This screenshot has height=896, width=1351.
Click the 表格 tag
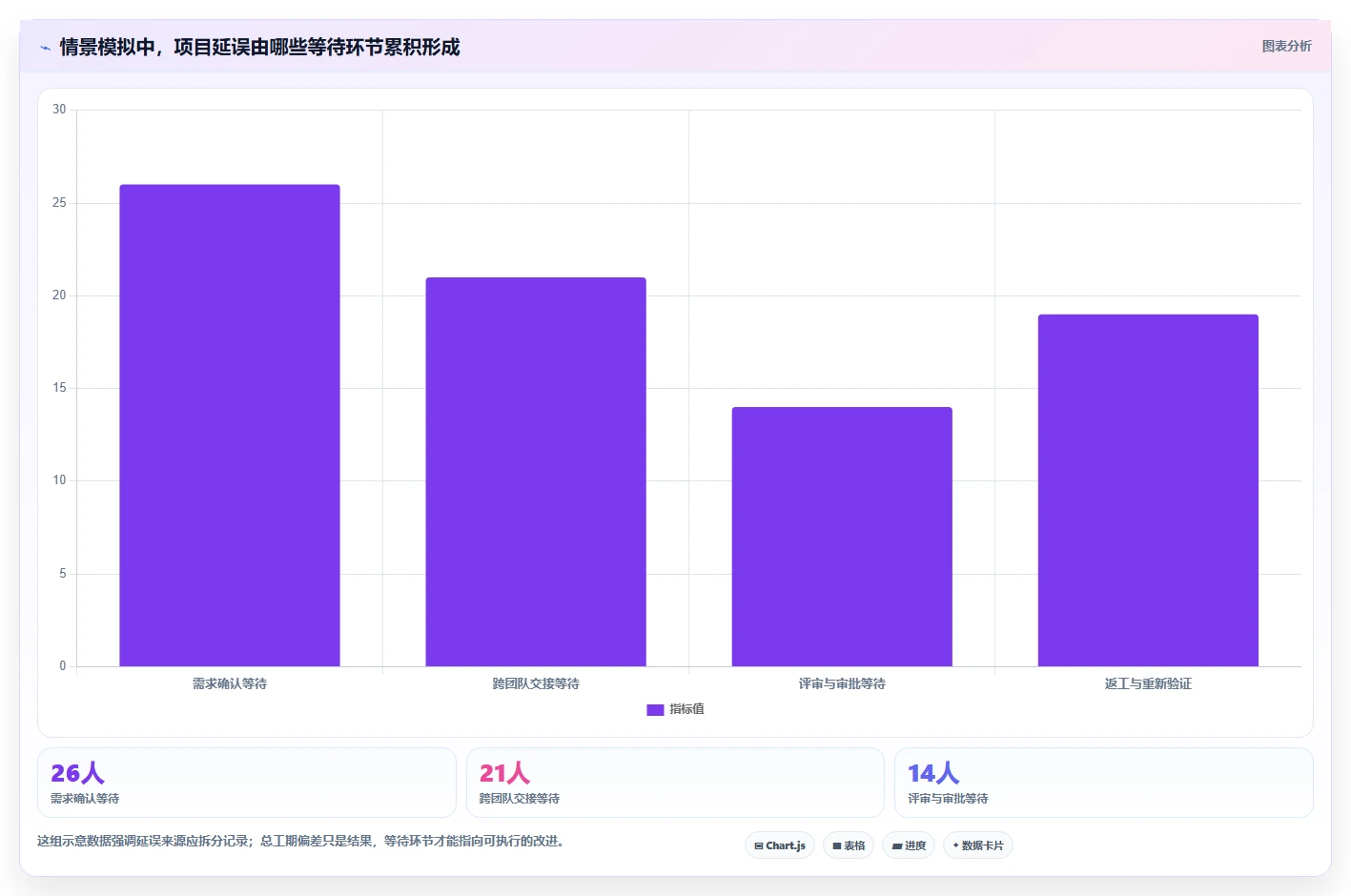click(849, 845)
